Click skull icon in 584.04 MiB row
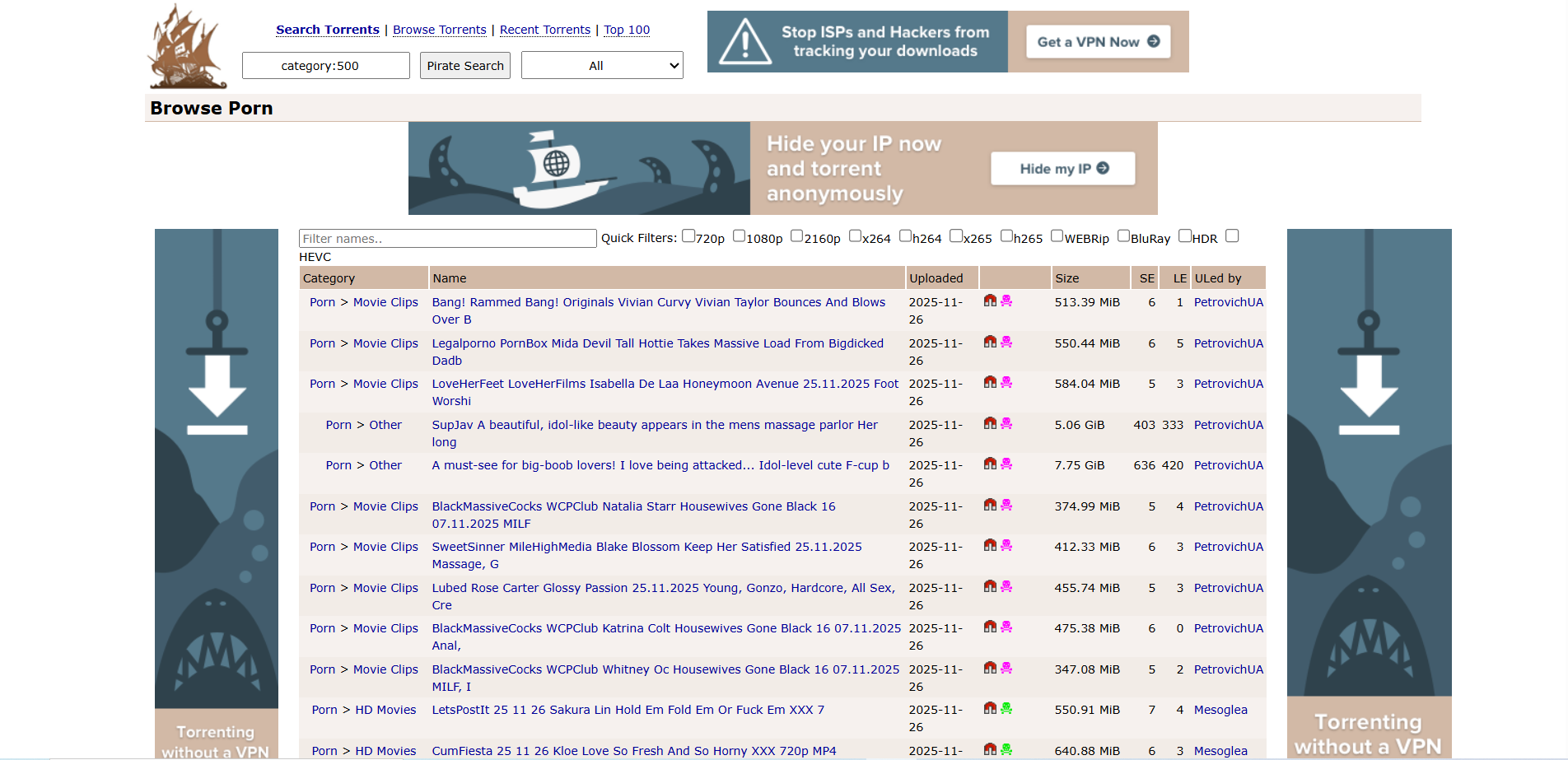Viewport: 1568px width, 760px height. (x=1006, y=383)
